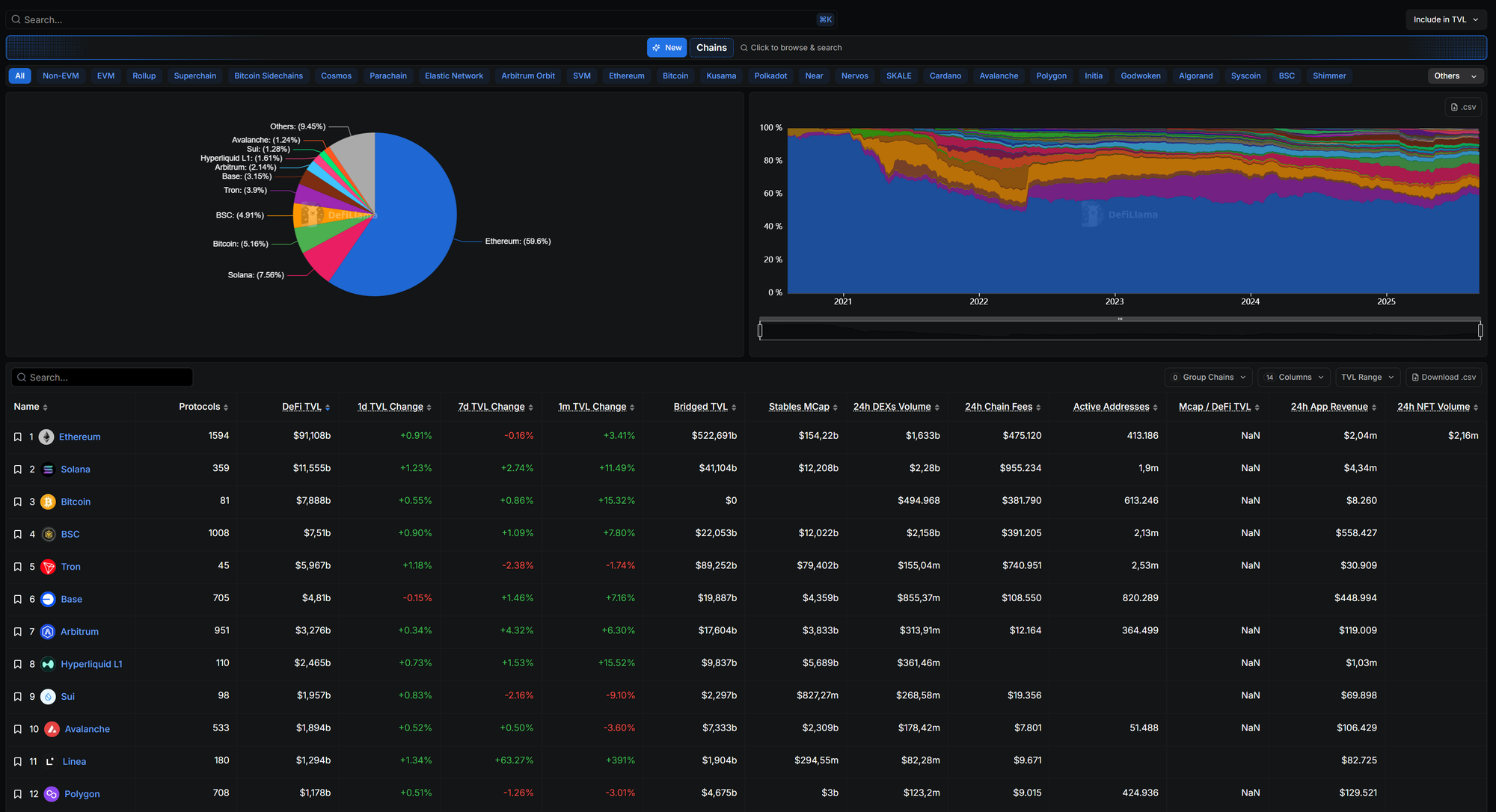Sort by 24h Chain Fees arrows
Screen dimensions: 1496x812
coord(1038,407)
